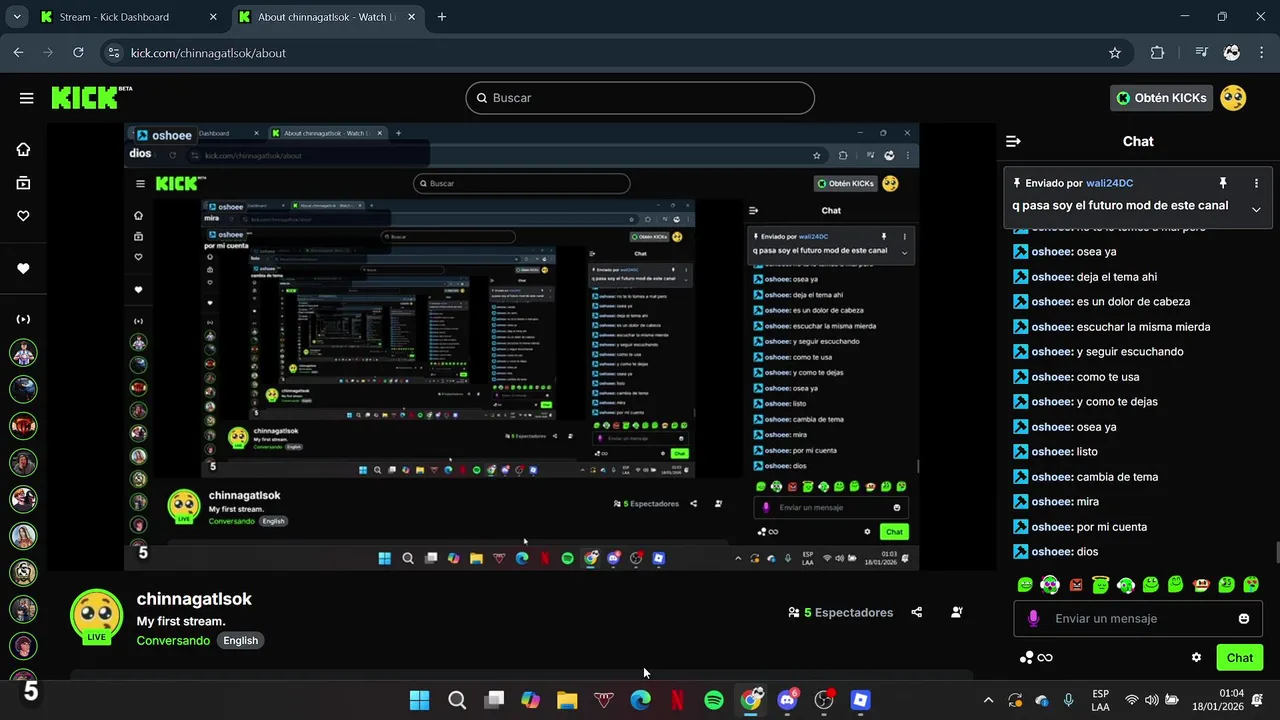This screenshot has height=720, width=1280.
Task: Click the Conversando category link
Action: pos(173,640)
